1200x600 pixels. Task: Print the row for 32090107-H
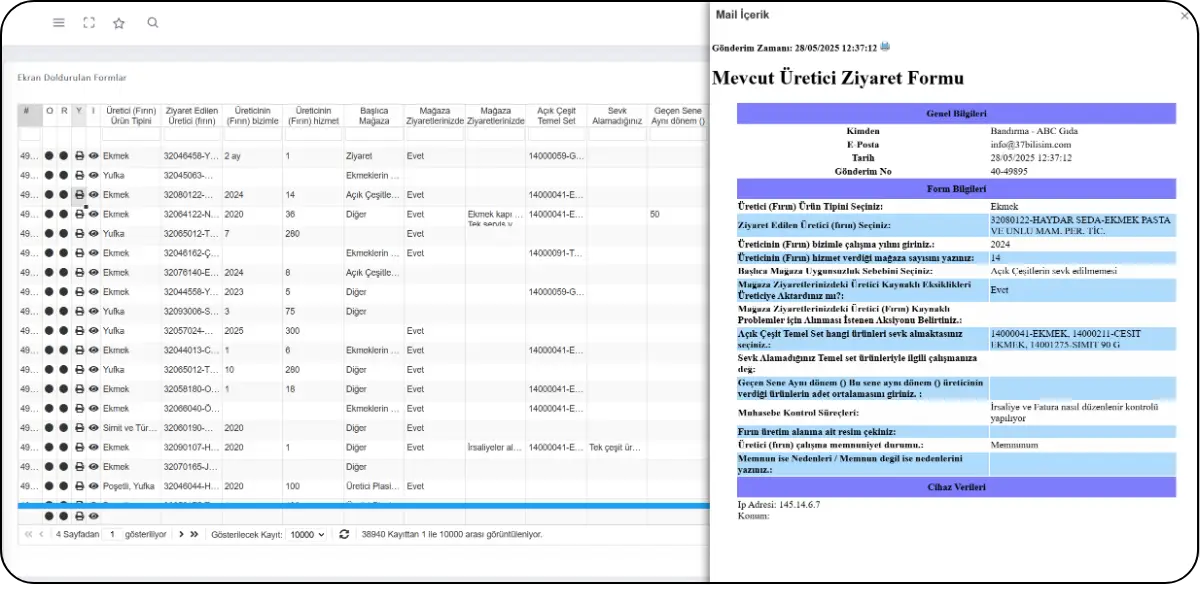tap(79, 447)
